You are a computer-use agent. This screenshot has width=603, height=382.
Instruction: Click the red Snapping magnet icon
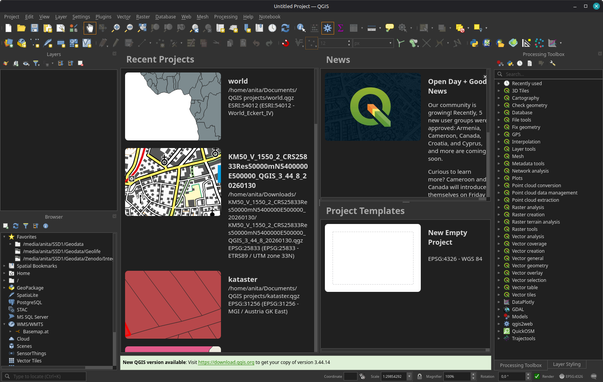pyautogui.click(x=285, y=43)
